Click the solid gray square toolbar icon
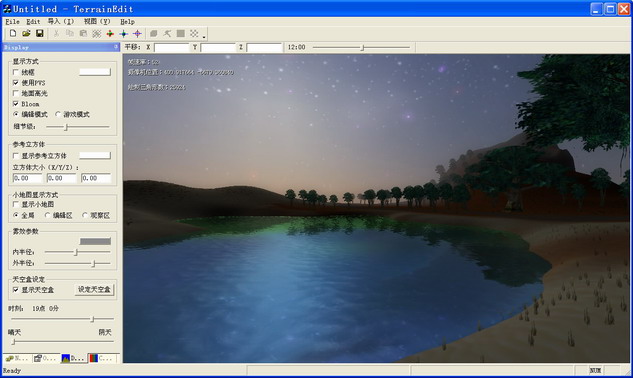This screenshot has height=378, width=633. [x=180, y=34]
